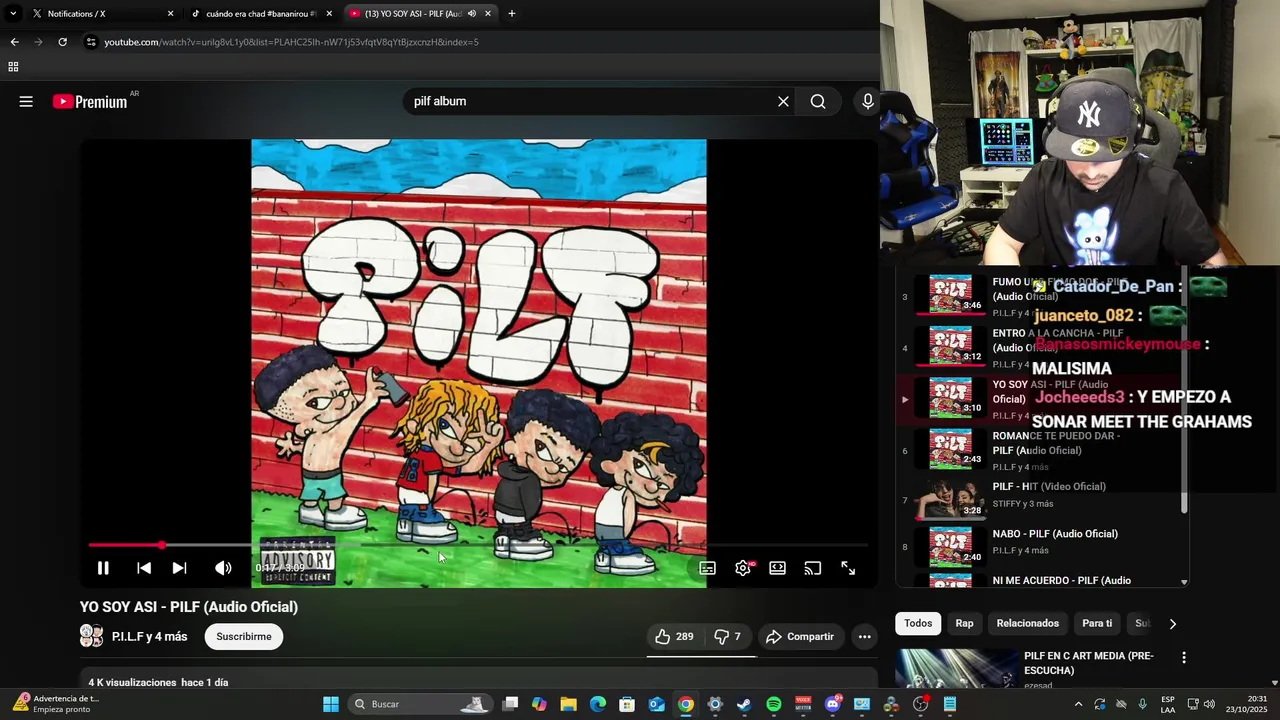Open Discord from the taskbar

(832, 704)
